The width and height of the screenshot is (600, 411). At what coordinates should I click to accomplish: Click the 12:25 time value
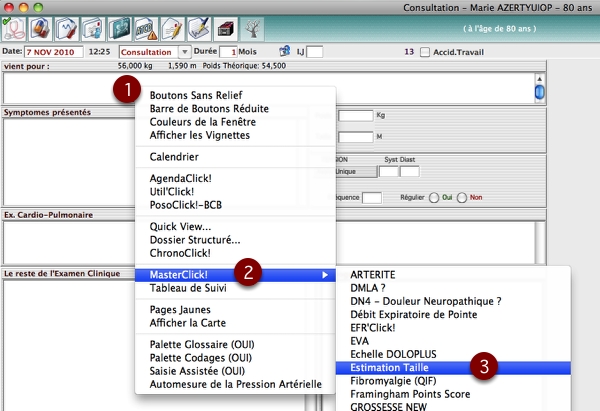99,52
